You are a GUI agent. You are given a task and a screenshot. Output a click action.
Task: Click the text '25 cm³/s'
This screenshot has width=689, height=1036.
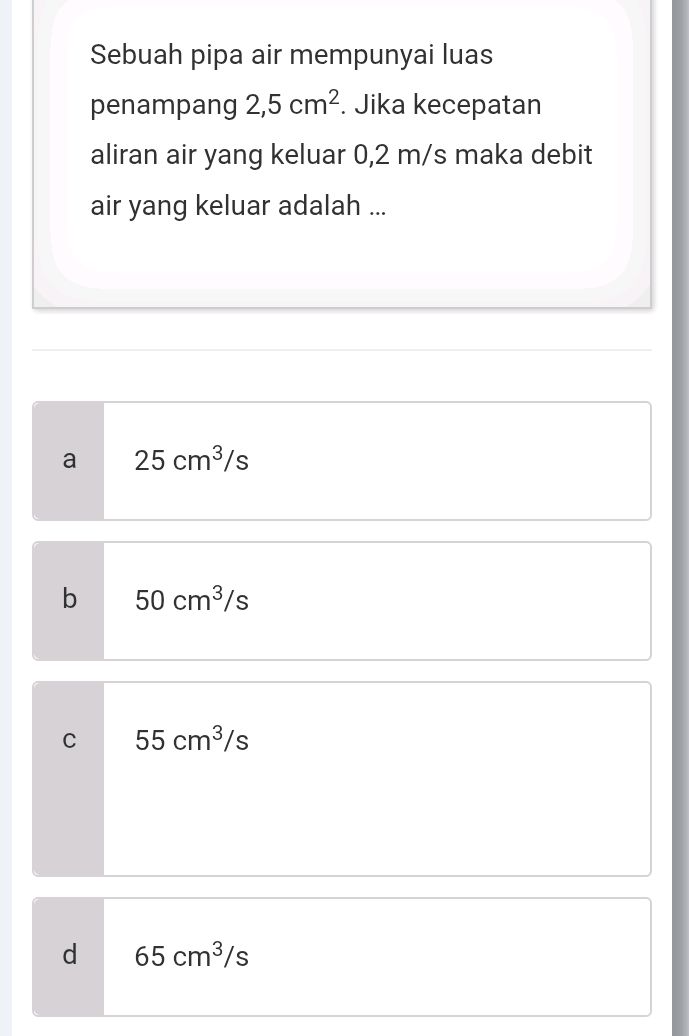(191, 460)
